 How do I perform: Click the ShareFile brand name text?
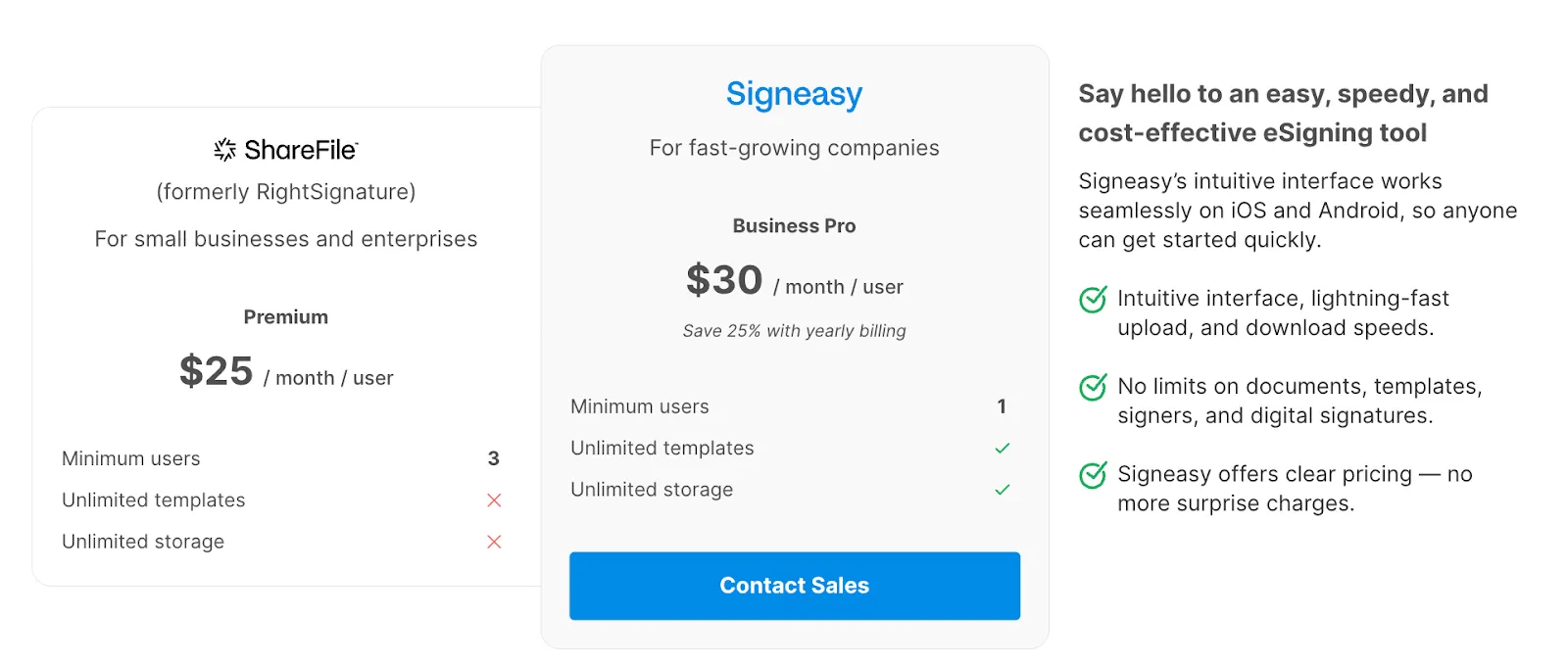(x=301, y=150)
